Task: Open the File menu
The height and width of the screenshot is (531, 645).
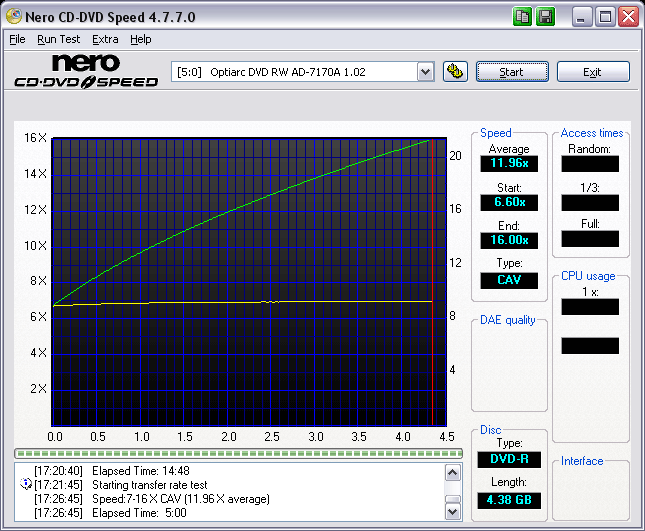Action: click(x=17, y=39)
